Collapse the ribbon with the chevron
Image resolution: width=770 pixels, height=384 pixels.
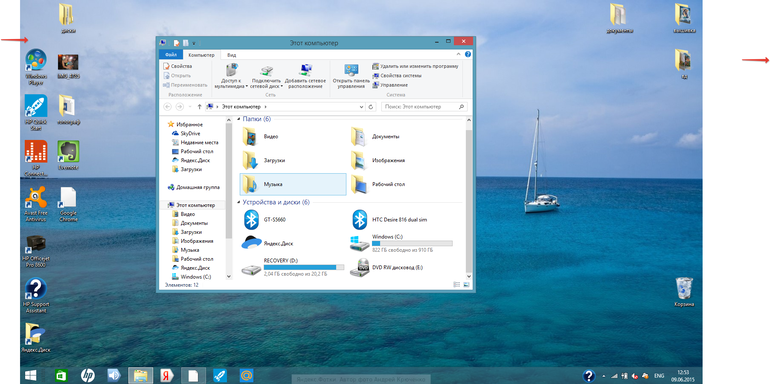(459, 55)
